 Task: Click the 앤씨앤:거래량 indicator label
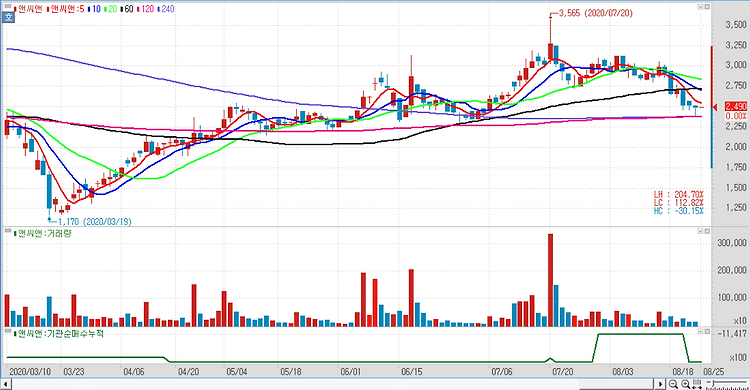[x=43, y=233]
